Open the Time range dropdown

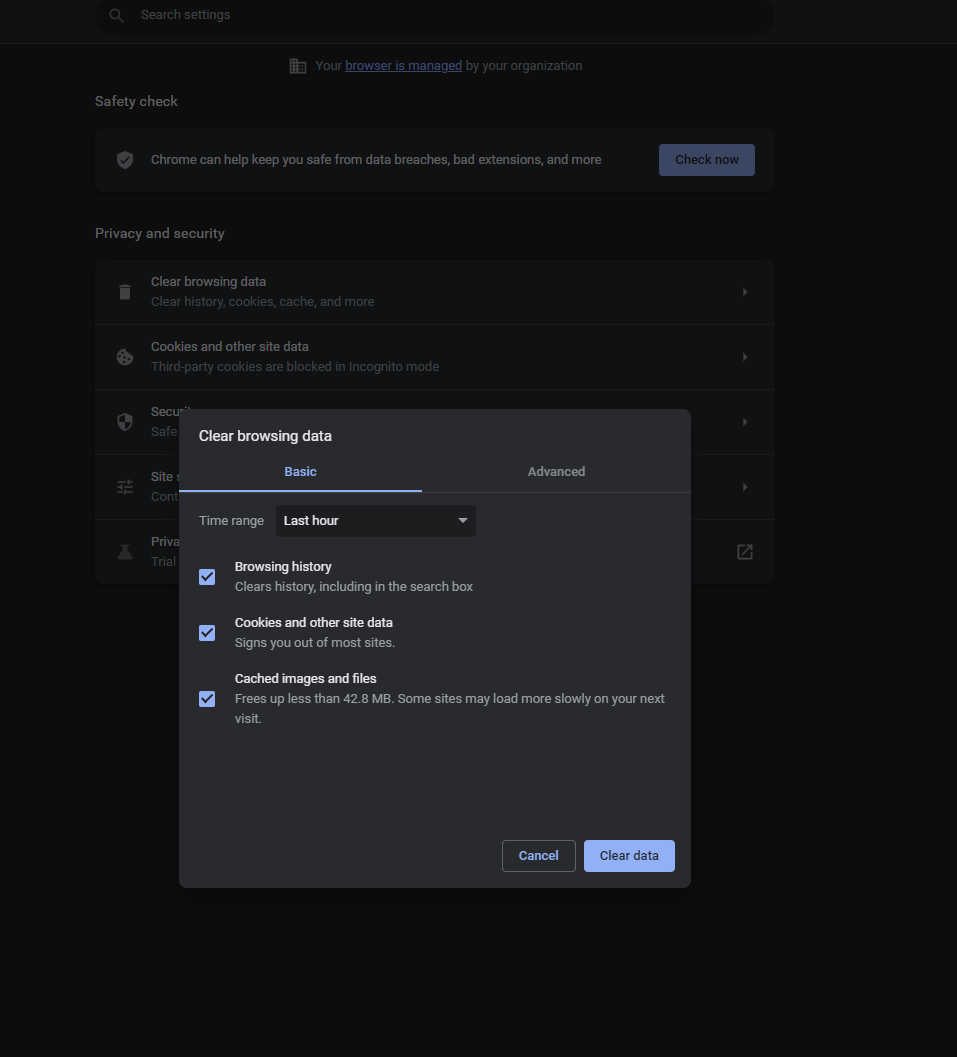375,521
